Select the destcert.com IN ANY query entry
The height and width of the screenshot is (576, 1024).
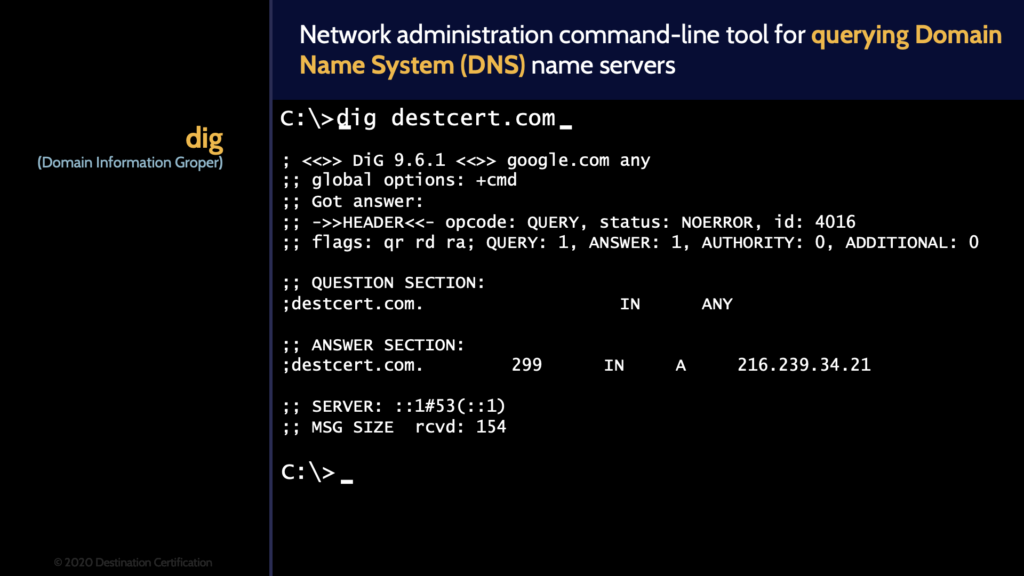(x=500, y=304)
